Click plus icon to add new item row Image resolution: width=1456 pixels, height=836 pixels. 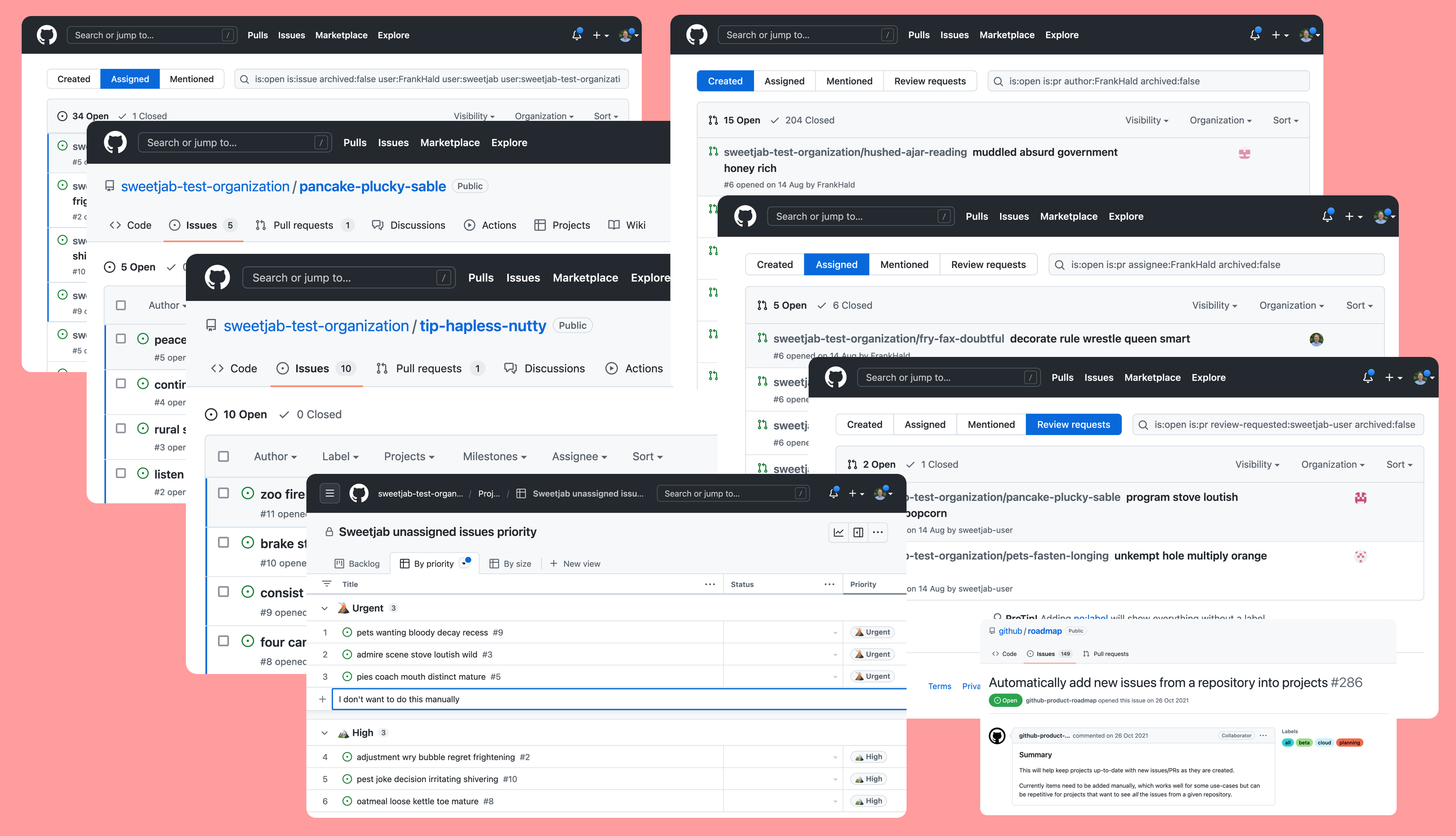322,700
